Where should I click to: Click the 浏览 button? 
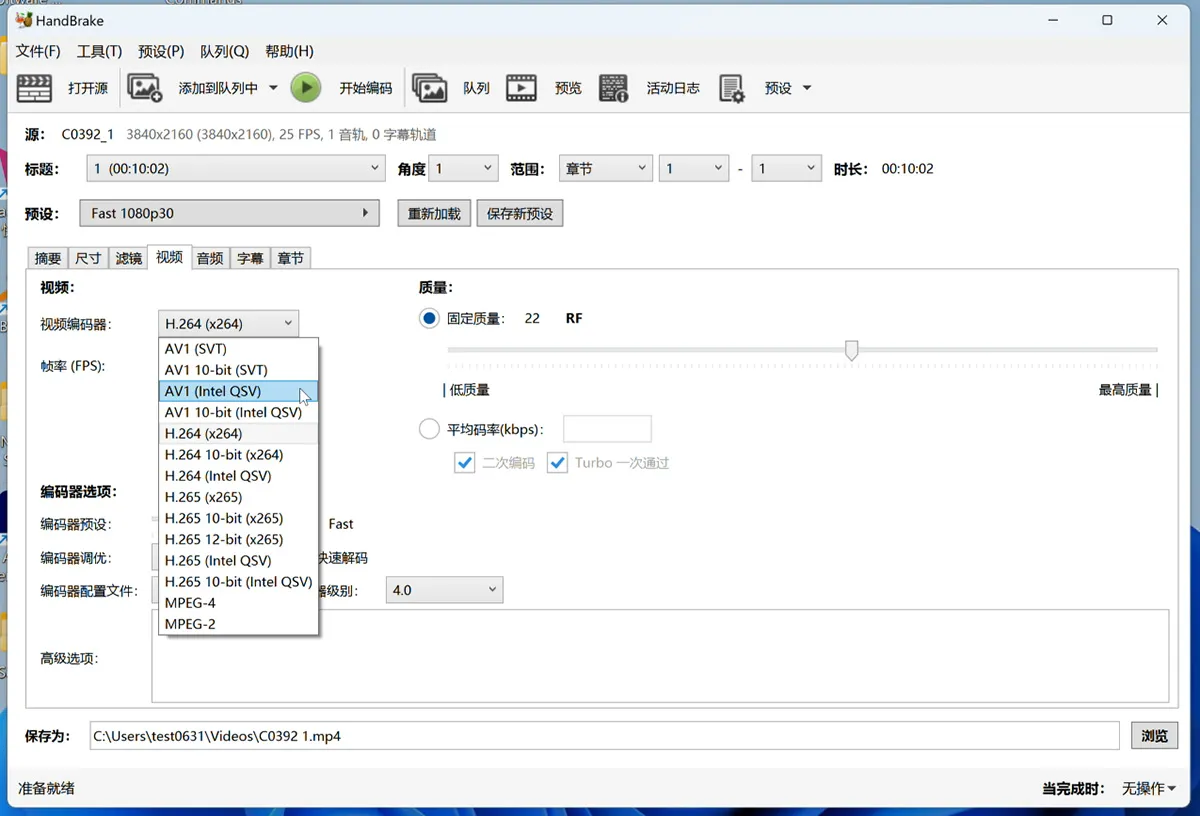pyautogui.click(x=1155, y=736)
